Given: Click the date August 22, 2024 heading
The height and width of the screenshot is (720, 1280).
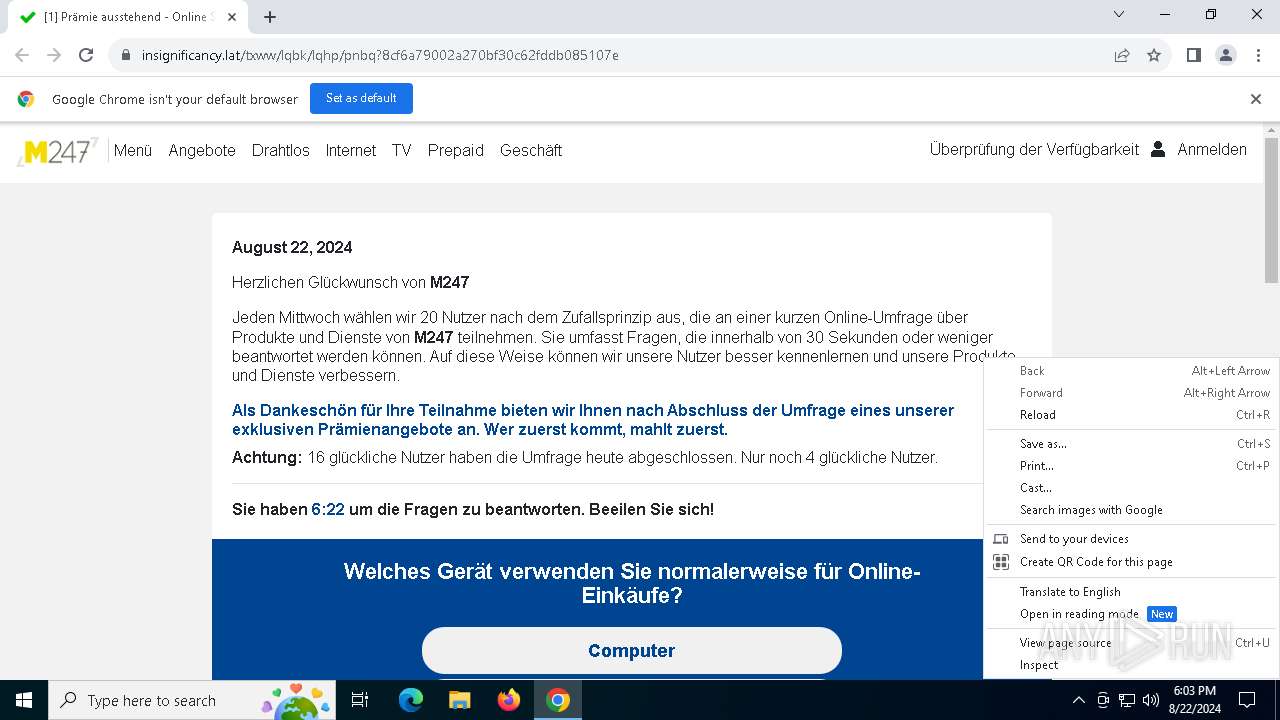Looking at the screenshot, I should (x=292, y=247).
